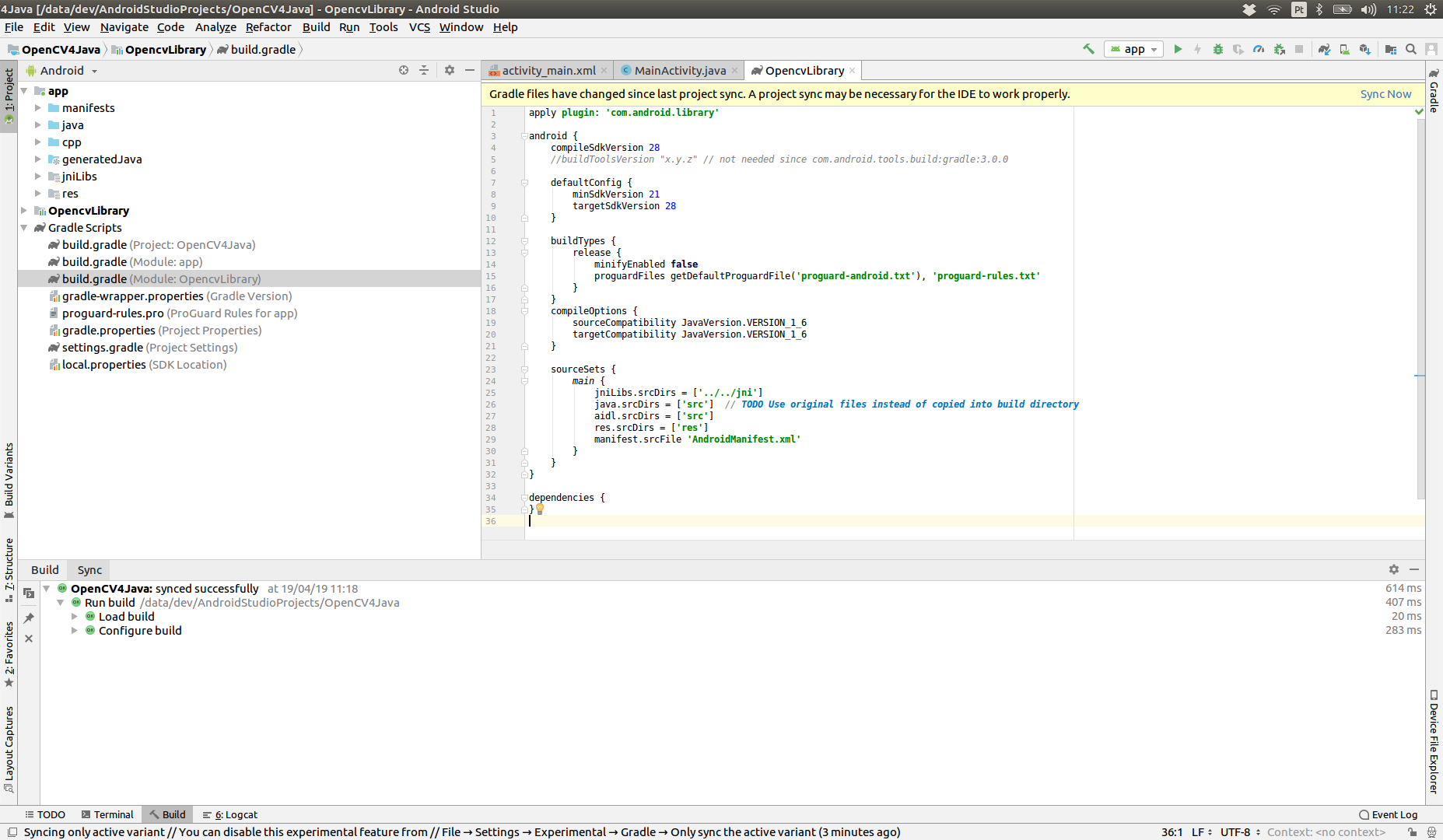Click the Search Everywhere magnifier icon

(x=1411, y=49)
